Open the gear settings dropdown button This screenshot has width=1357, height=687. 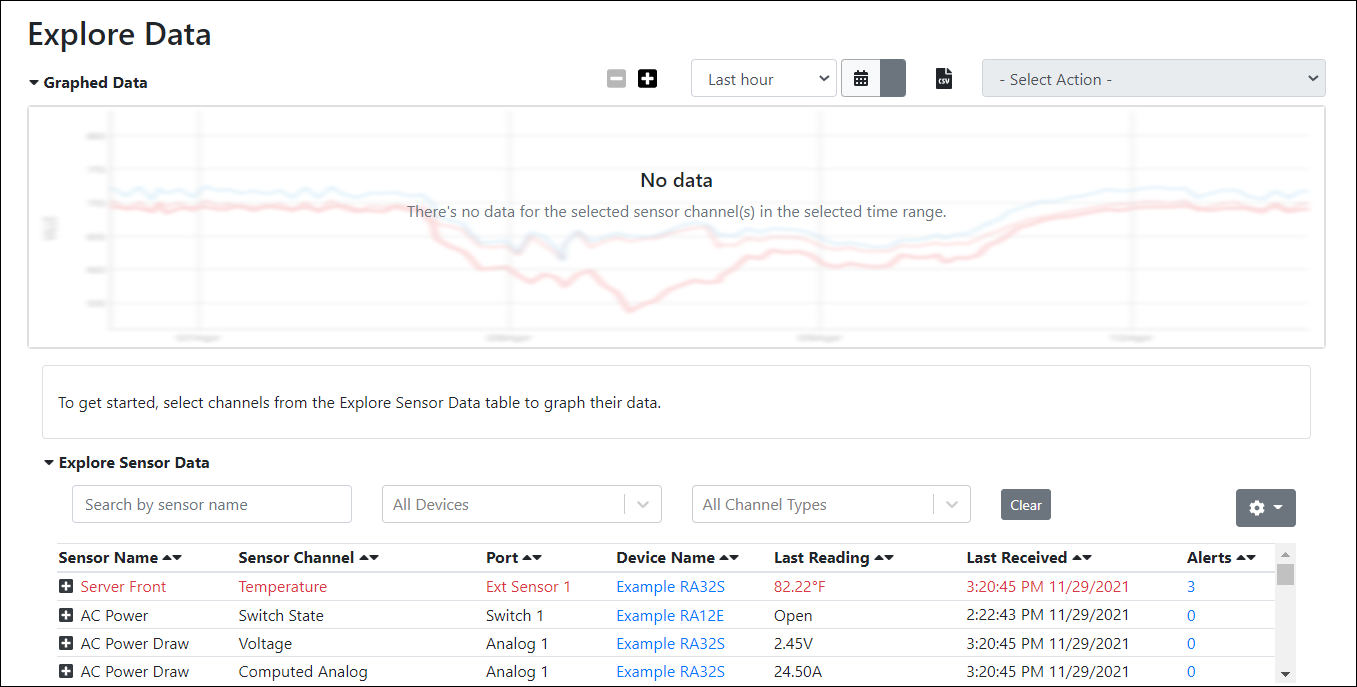coord(1265,508)
